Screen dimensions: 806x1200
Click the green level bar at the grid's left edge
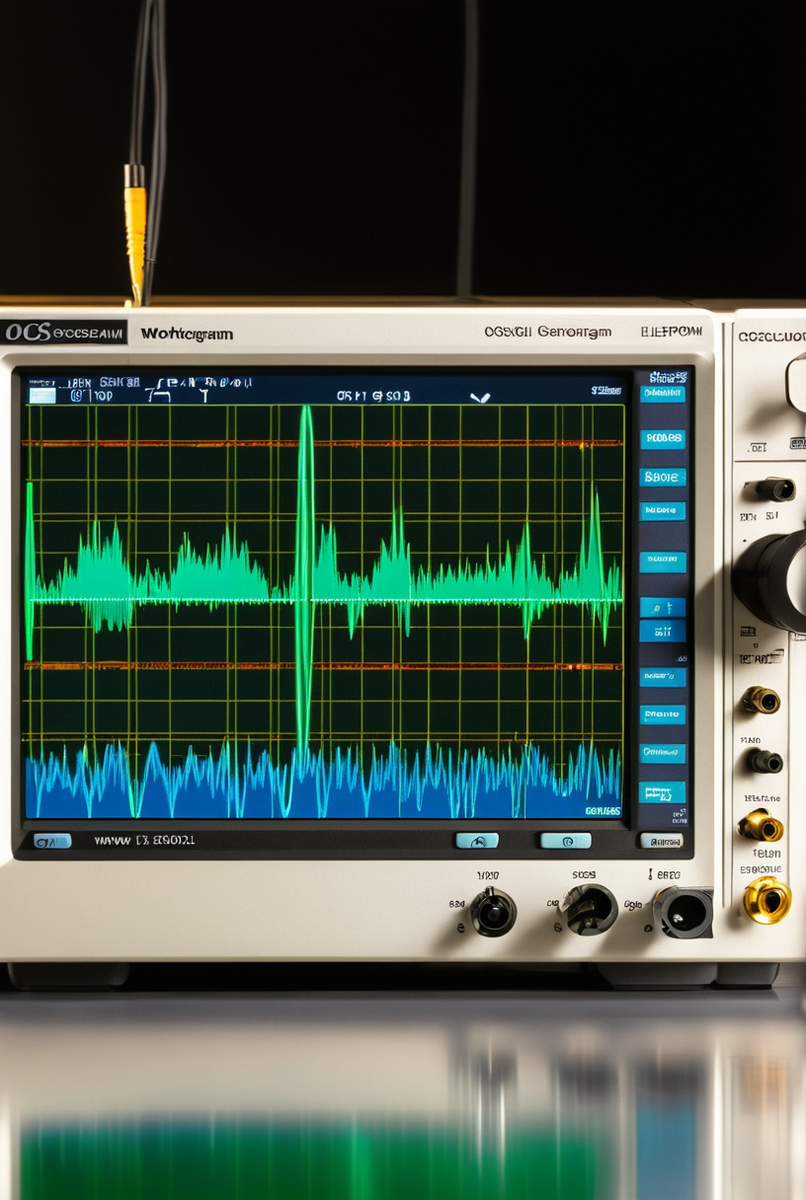(x=29, y=570)
